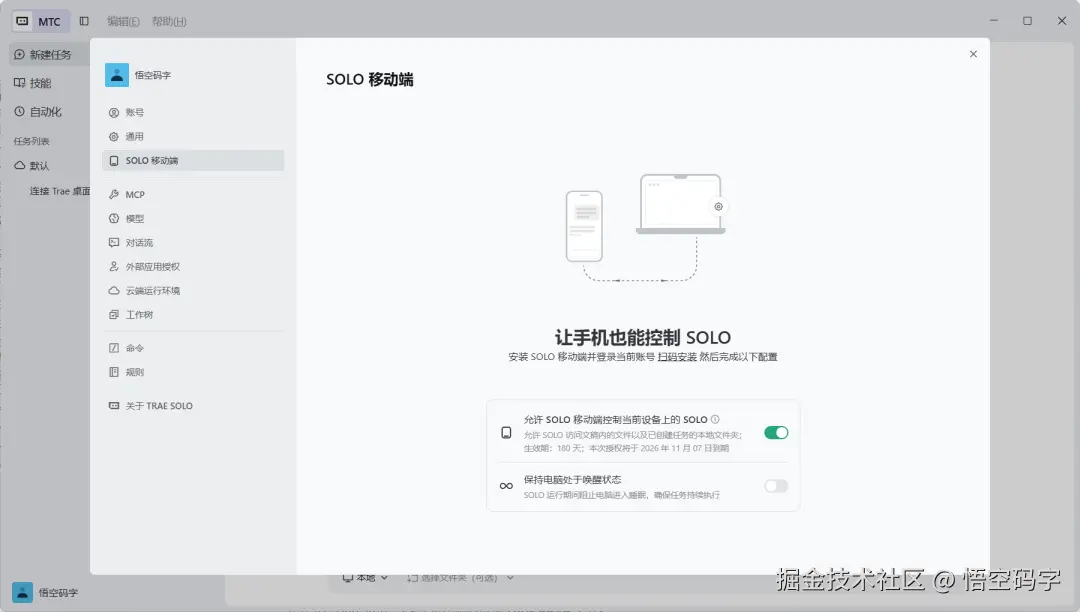Open the 选择文件夹 dropdown behind the dialog
Viewport: 1080px width, 612px height.
point(460,578)
